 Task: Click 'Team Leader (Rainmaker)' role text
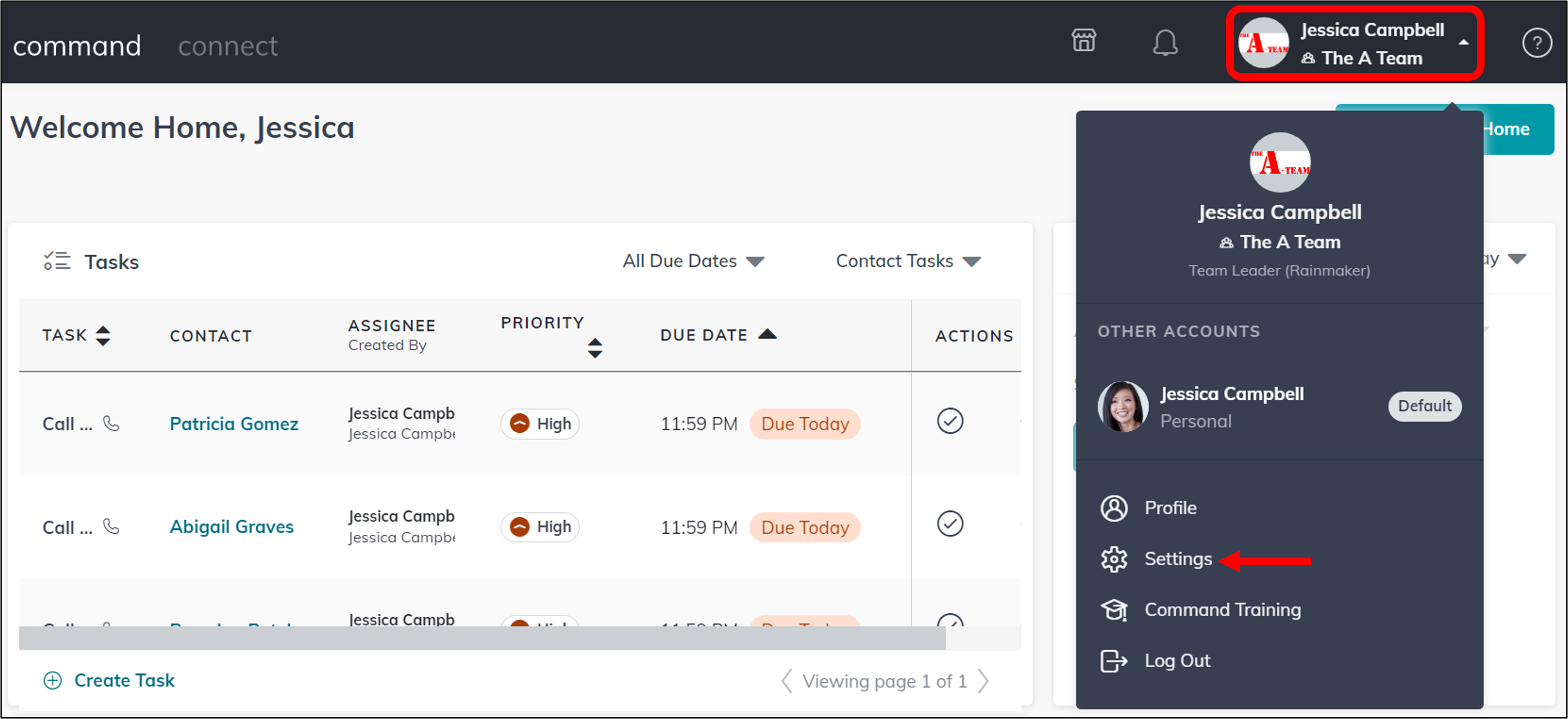[1279, 271]
